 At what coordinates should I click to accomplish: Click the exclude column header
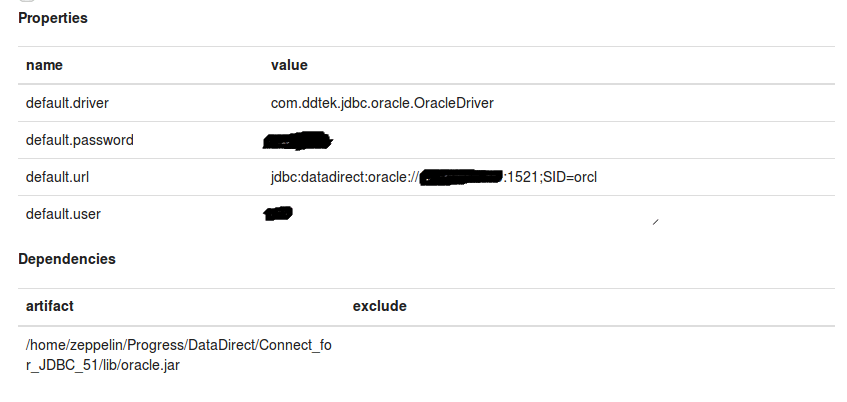tap(380, 306)
